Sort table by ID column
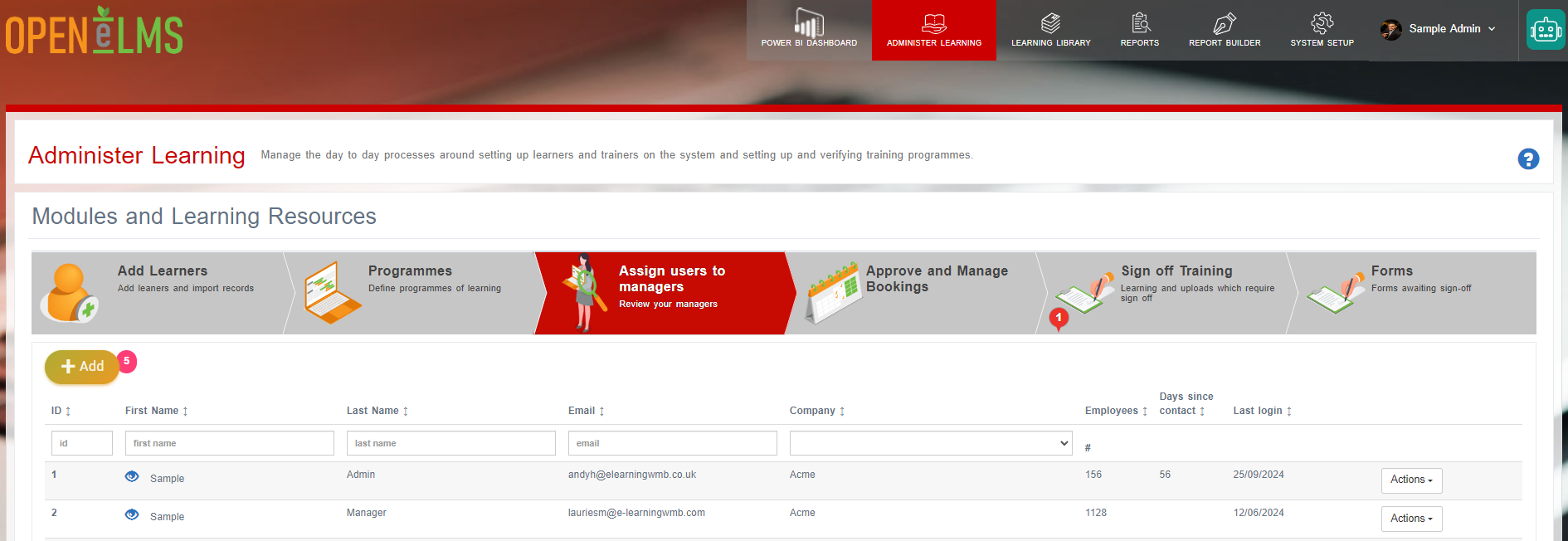 coord(61,411)
